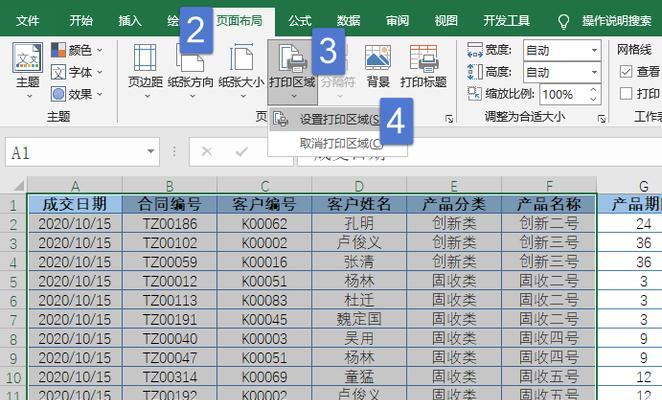This screenshot has width=662, height=400.
Task: Adjust the 缩放比例 scale spinner
Action: pos(594,94)
